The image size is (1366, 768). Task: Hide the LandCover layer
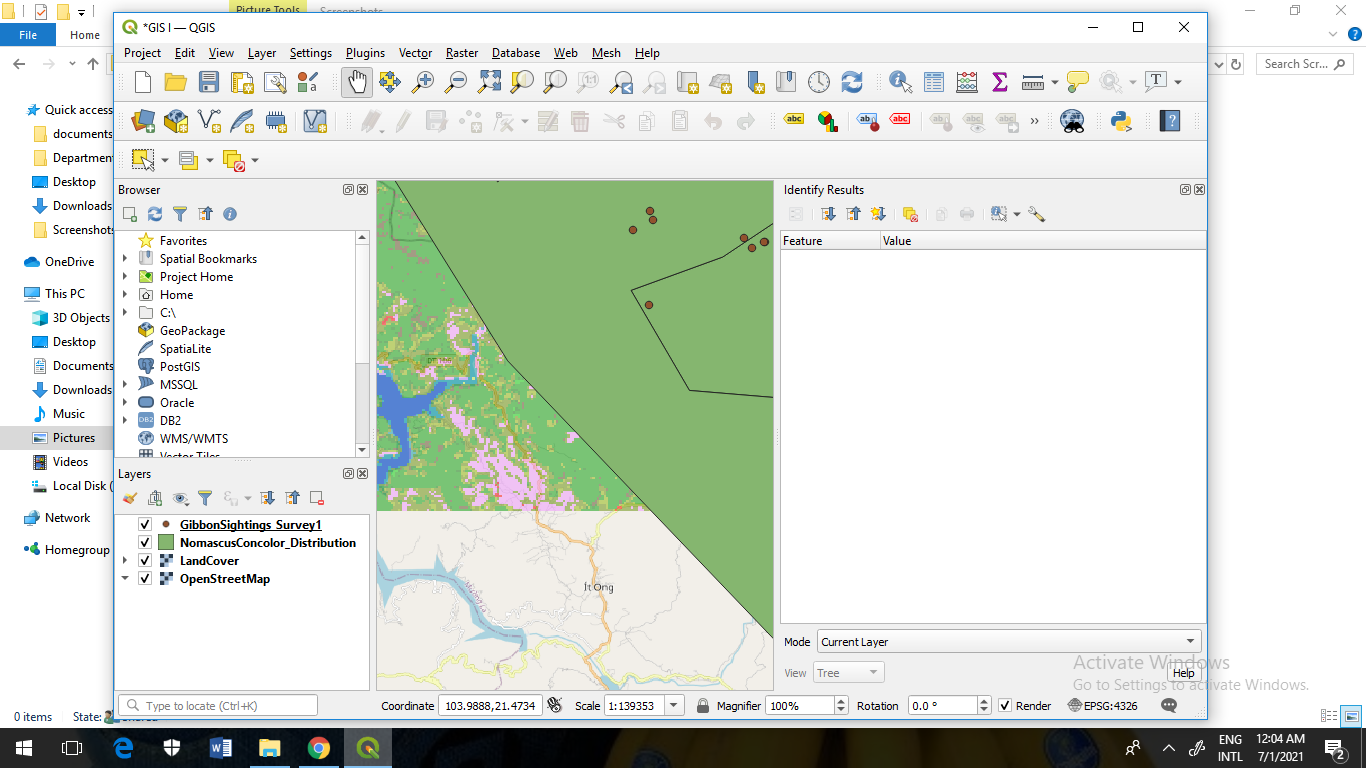click(145, 561)
